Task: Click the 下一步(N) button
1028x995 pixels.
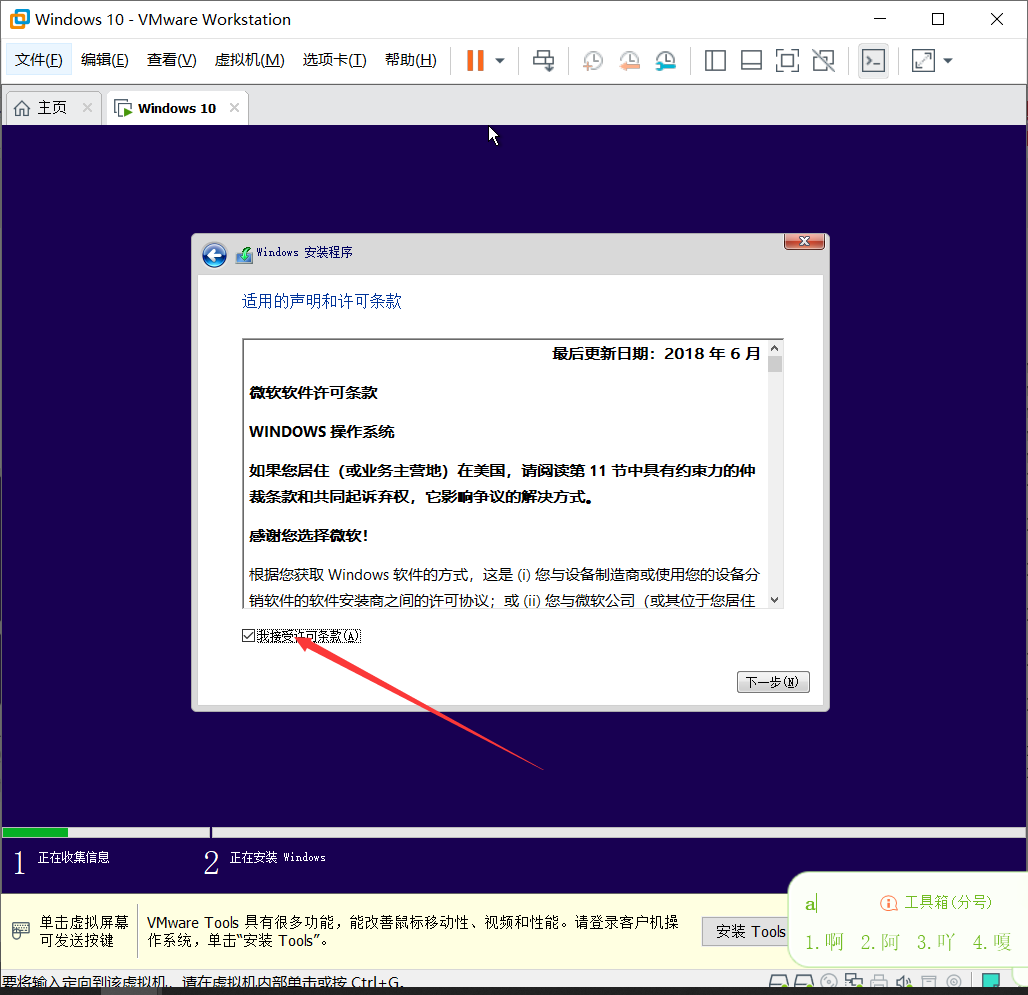Action: [773, 682]
